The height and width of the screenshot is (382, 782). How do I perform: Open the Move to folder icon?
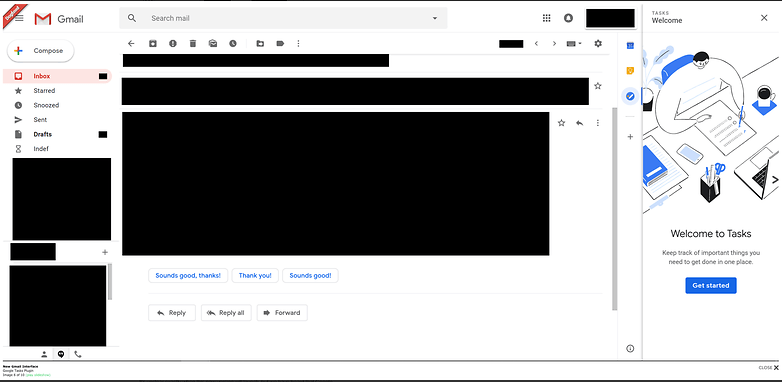point(260,44)
